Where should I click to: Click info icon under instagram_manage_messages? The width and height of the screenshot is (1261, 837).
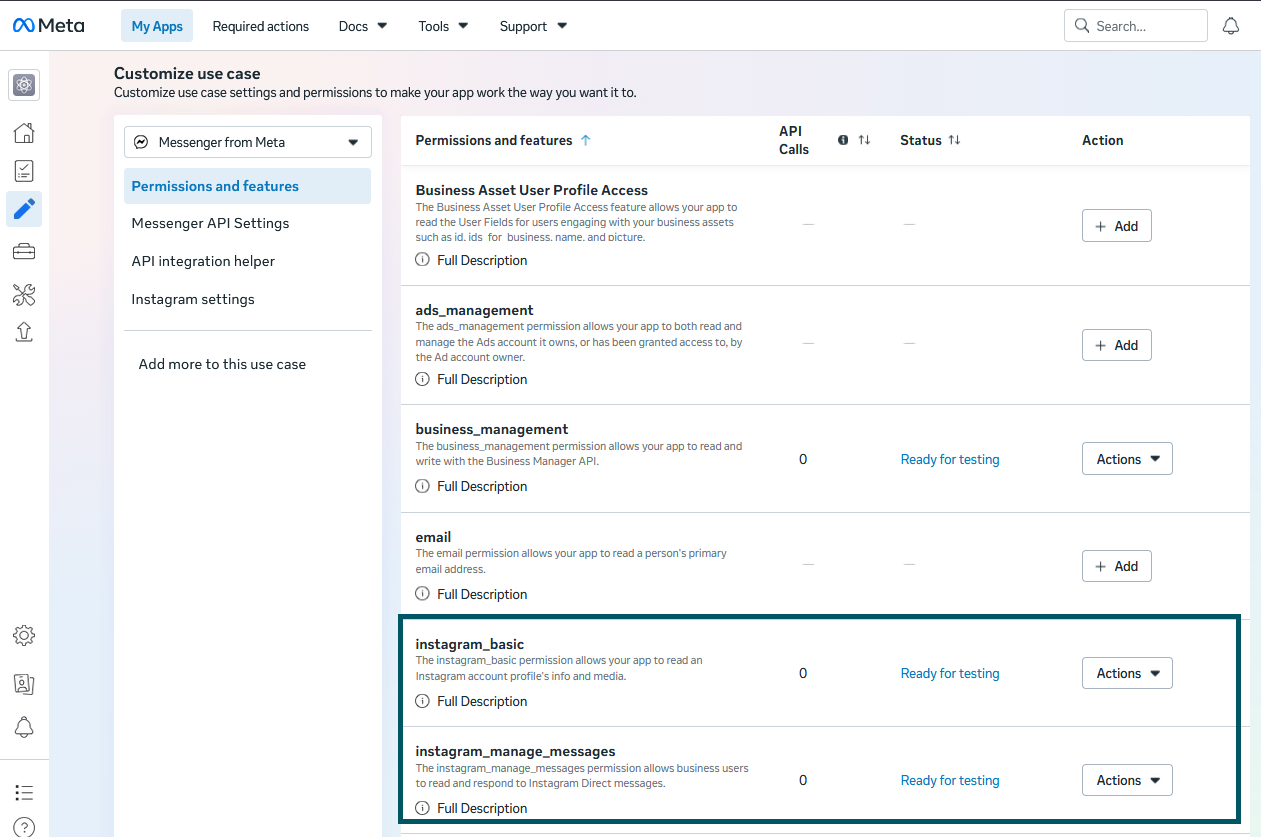[423, 808]
